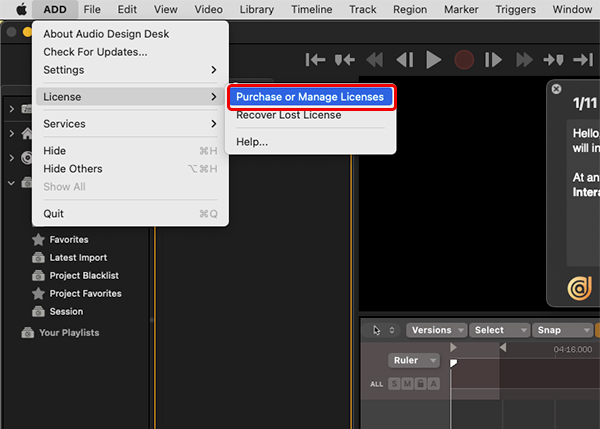Open the View menu
The width and height of the screenshot is (600, 429).
(x=166, y=9)
